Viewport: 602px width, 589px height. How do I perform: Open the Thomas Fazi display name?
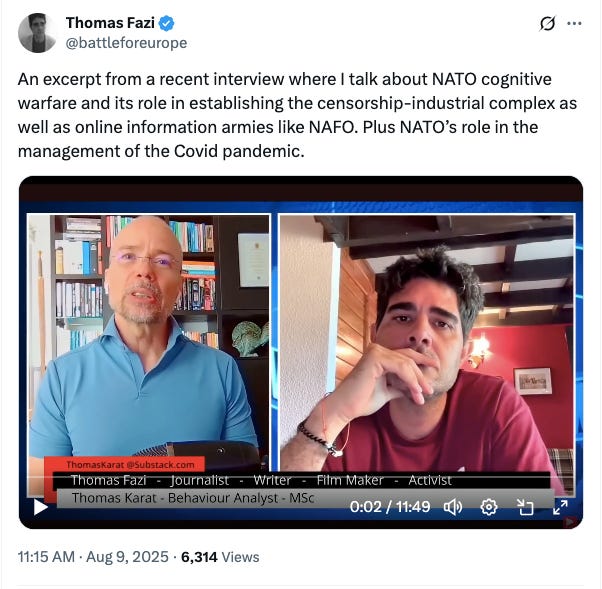110,23
